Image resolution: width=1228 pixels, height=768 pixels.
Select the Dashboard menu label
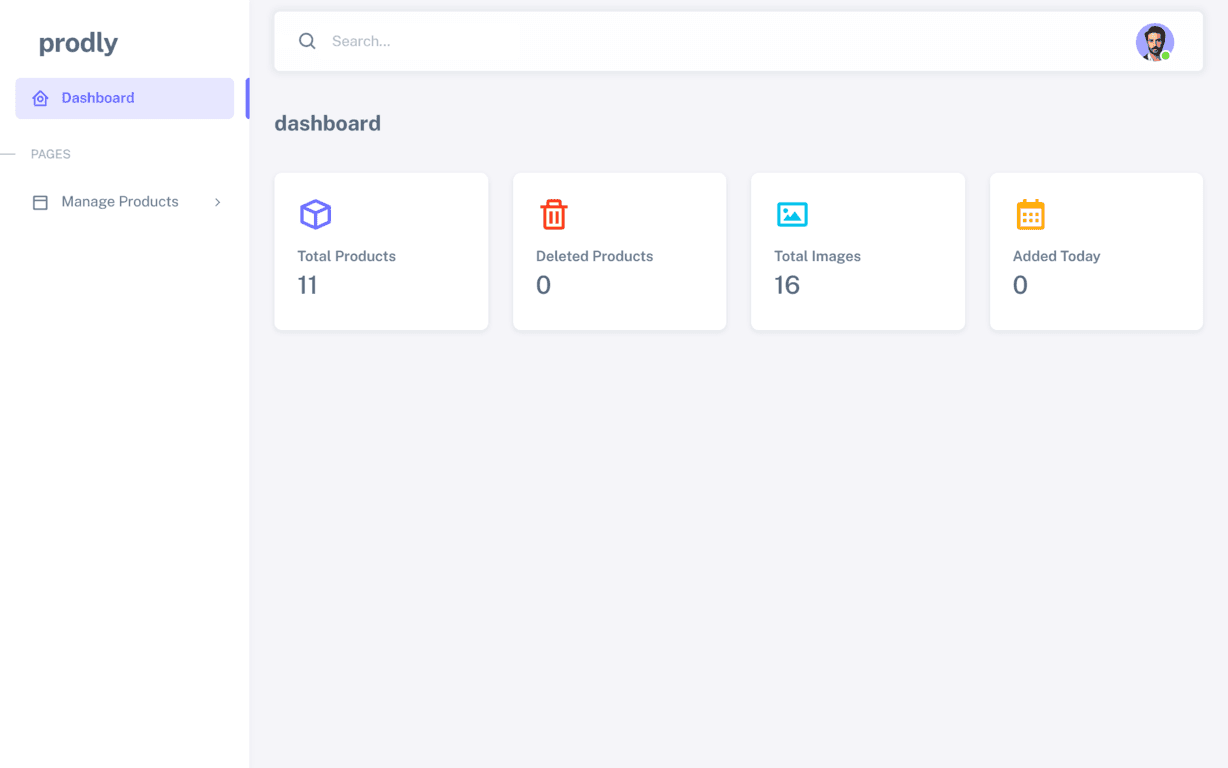click(x=98, y=98)
